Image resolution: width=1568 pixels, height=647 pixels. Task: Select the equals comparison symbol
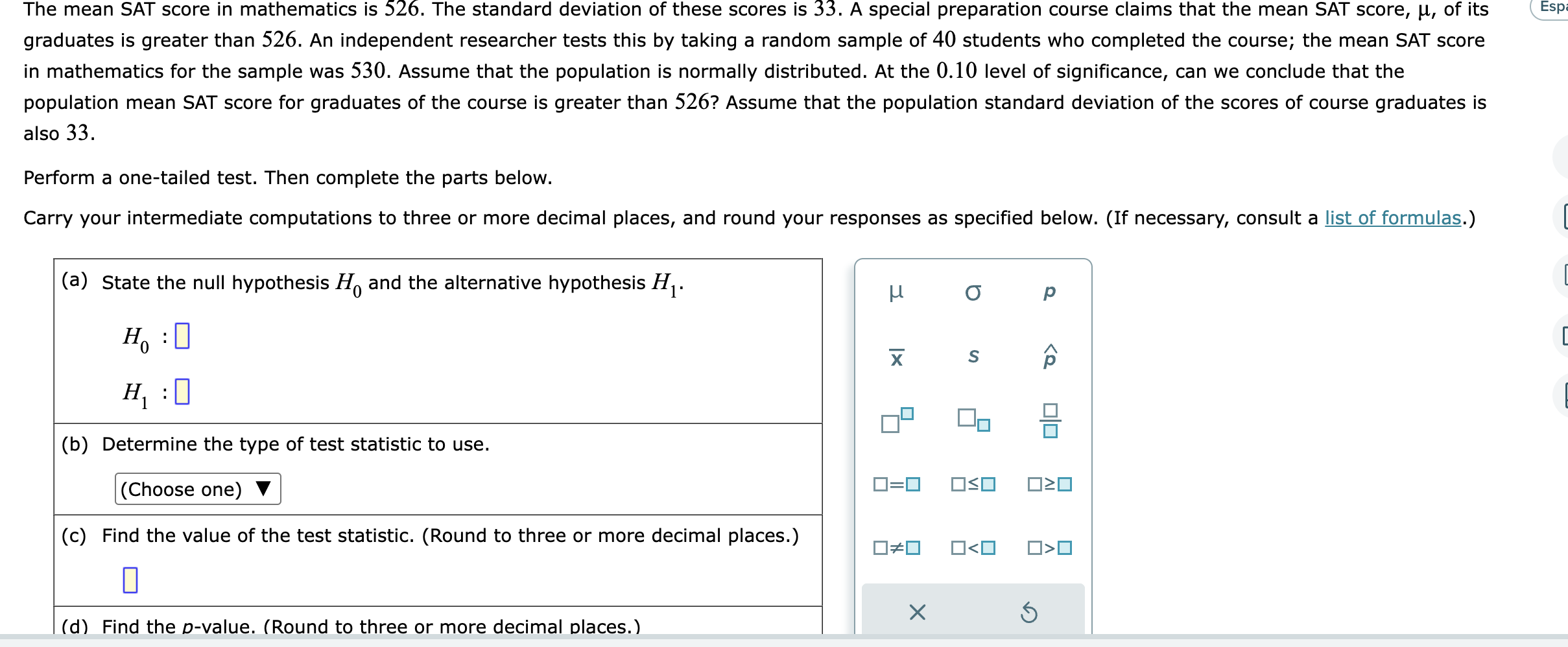coord(897,484)
